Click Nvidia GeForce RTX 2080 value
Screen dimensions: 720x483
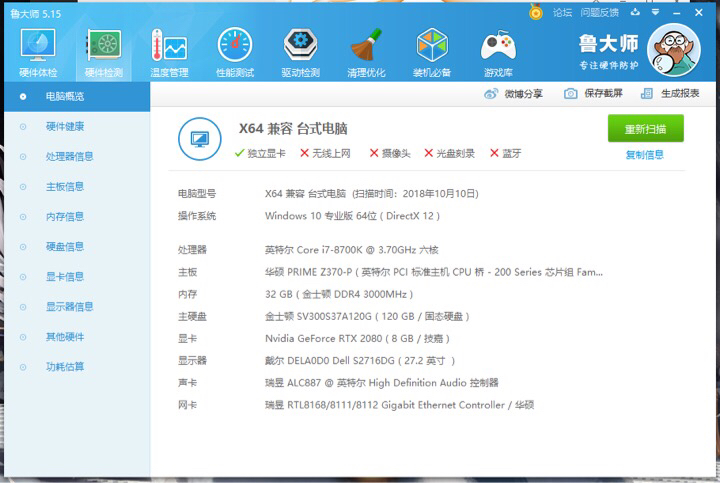click(x=357, y=338)
